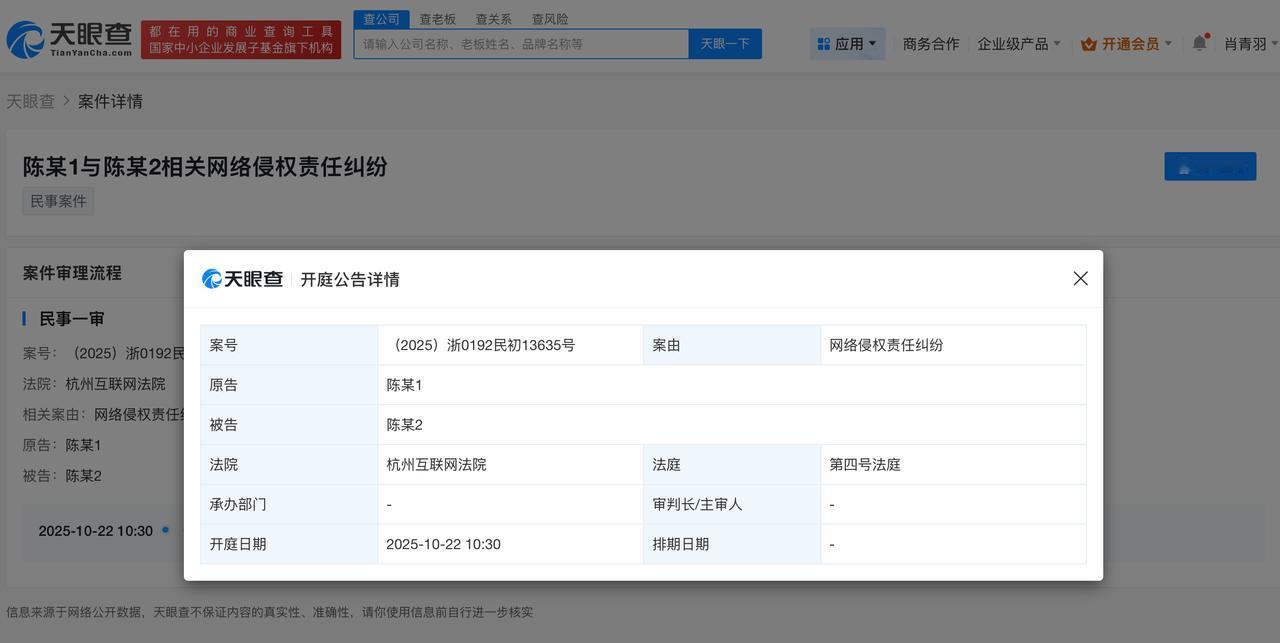Click the case number （2025）浙0192民初13635号 cell
1280x643 pixels.
click(510, 345)
